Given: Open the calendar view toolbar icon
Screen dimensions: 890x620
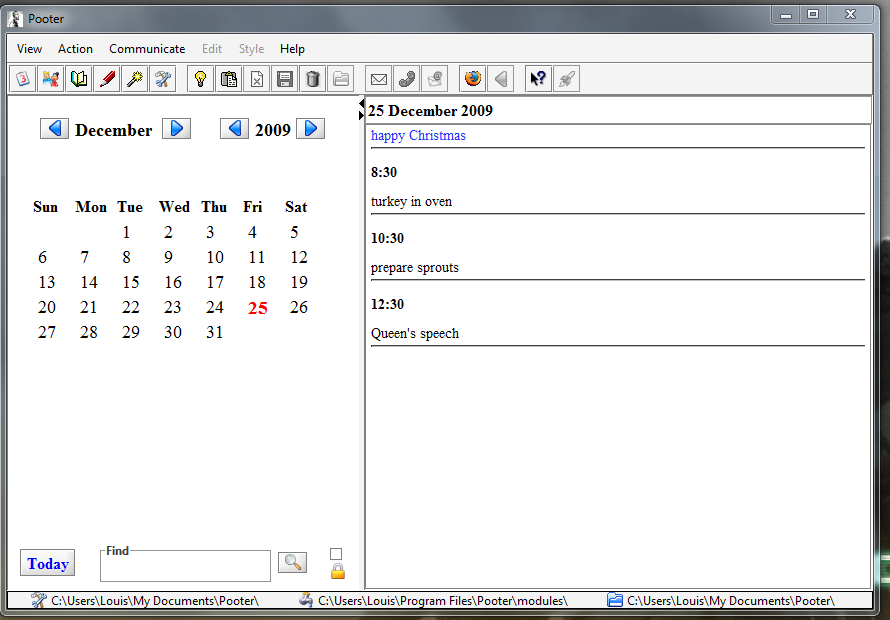Looking at the screenshot, I should (x=23, y=79).
